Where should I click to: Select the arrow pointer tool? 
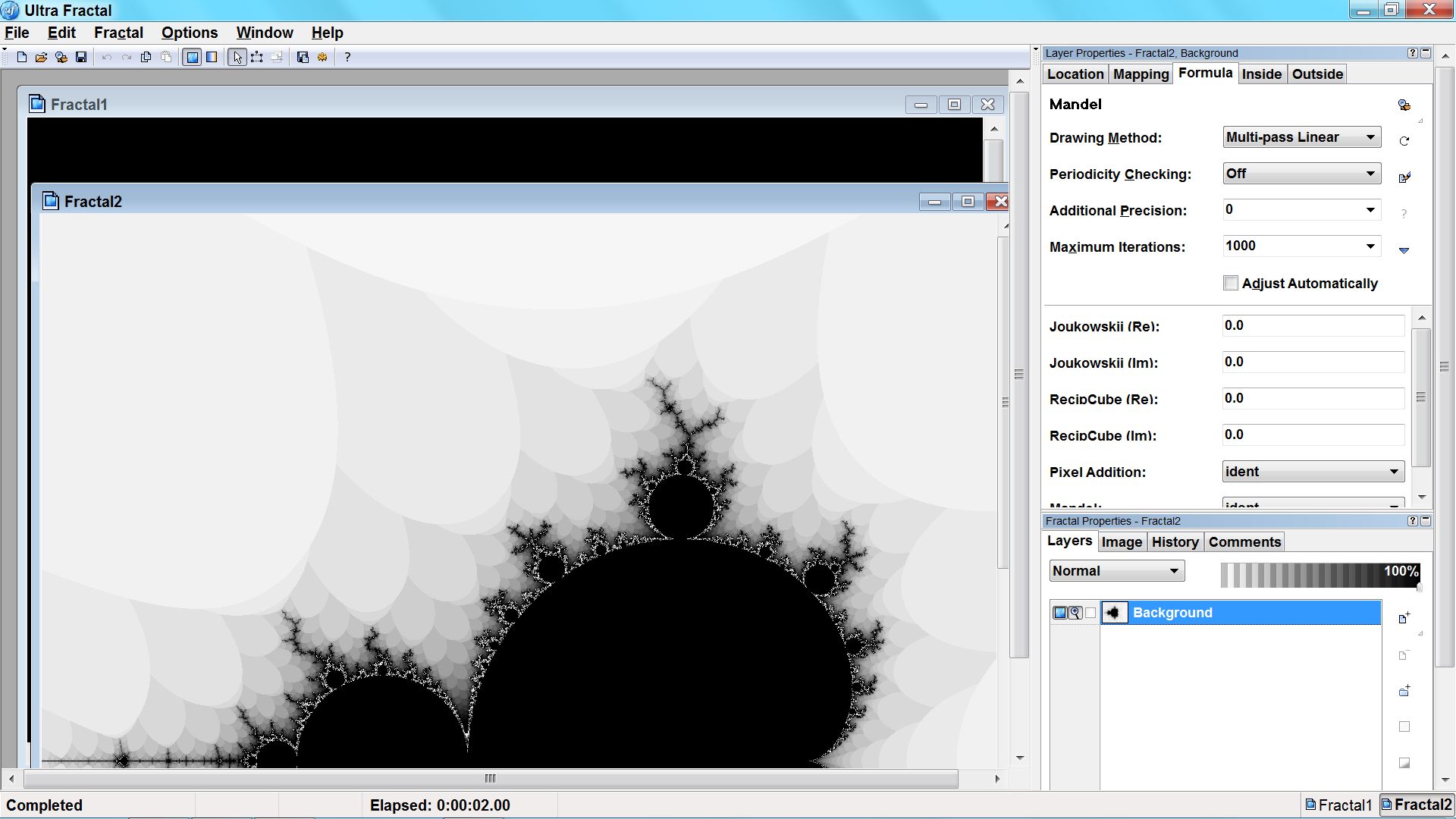(237, 57)
